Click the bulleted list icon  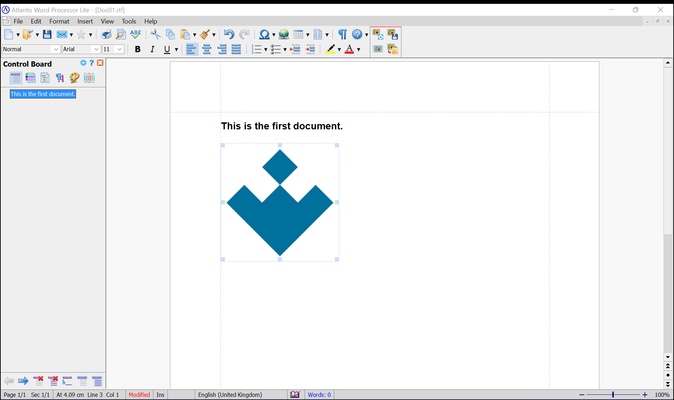click(x=276, y=49)
